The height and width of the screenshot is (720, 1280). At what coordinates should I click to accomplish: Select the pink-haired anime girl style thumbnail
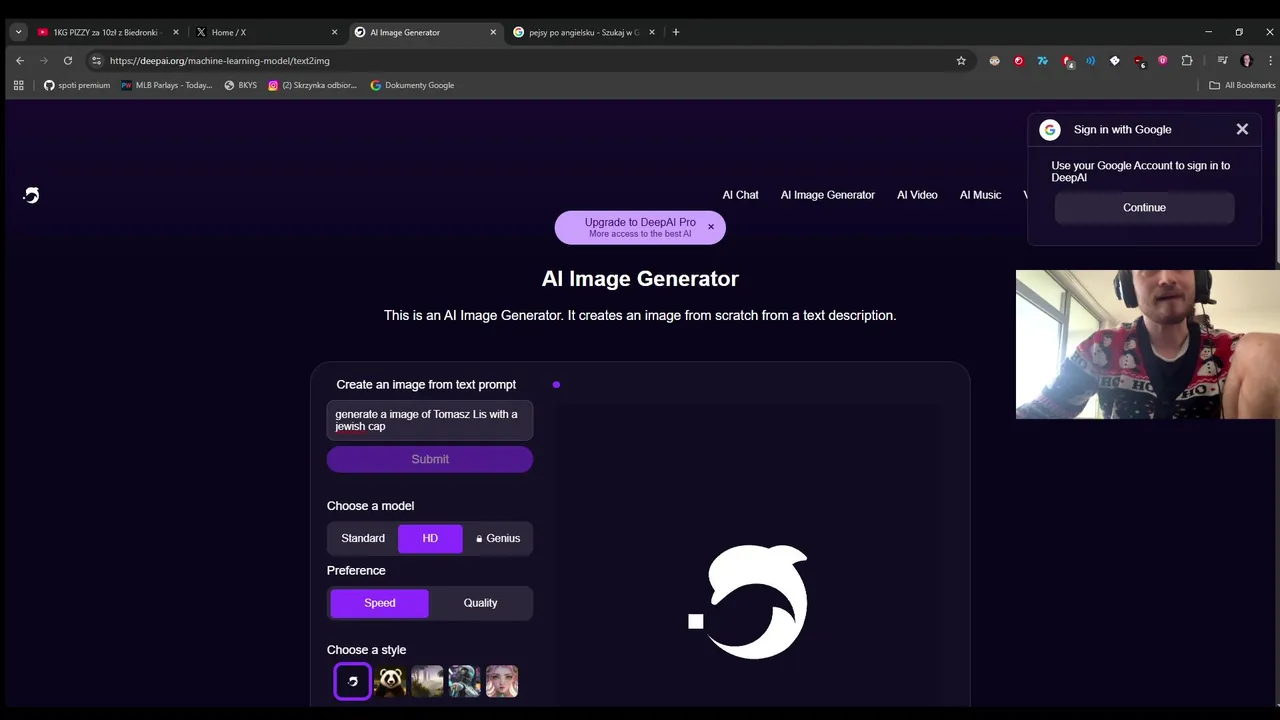502,681
